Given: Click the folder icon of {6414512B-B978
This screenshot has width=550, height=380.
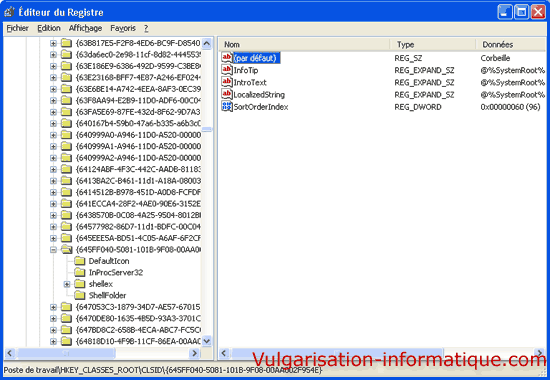Looking at the screenshot, I should coord(66,192).
